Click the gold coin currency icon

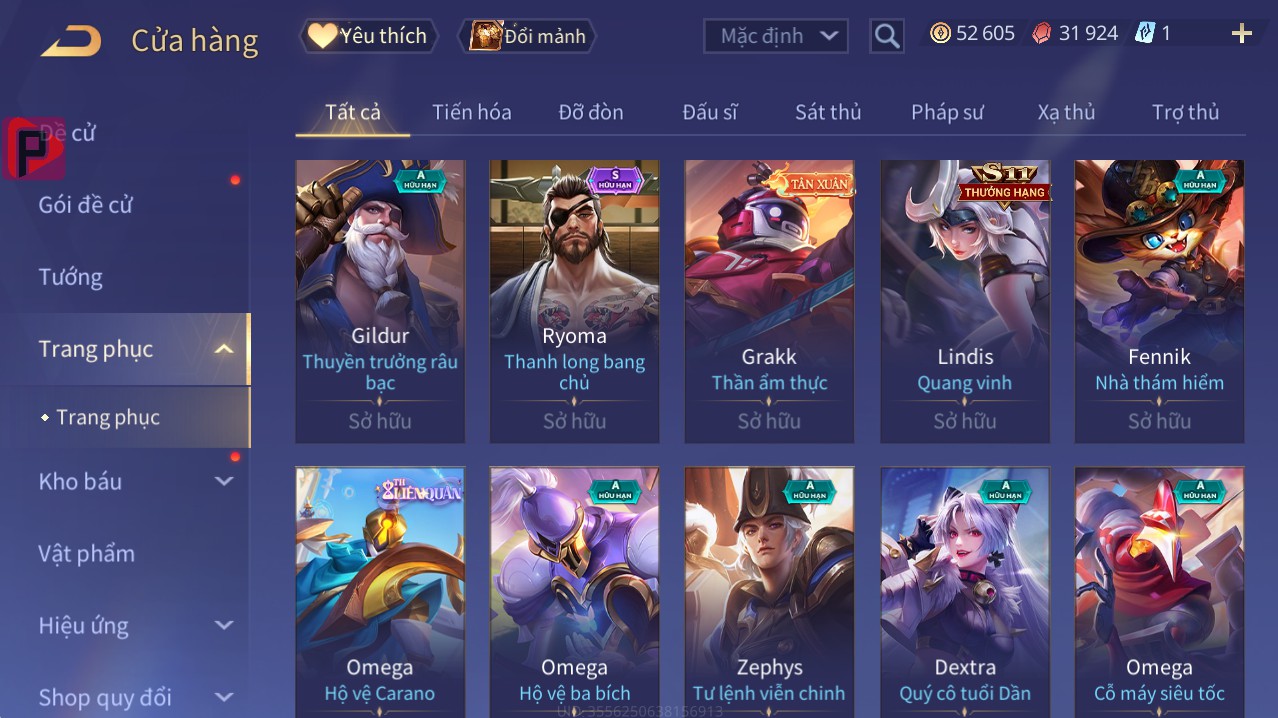click(940, 33)
